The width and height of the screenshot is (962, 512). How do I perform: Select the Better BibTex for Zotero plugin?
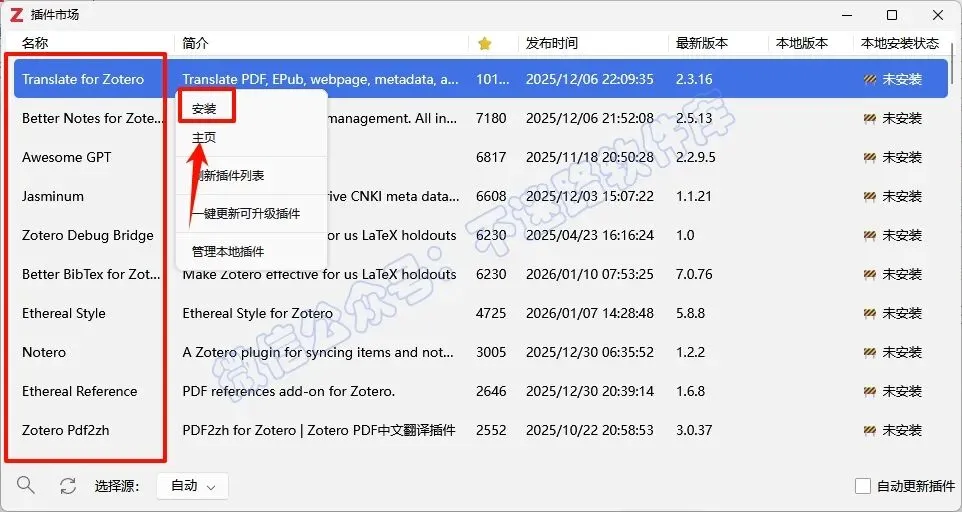pos(91,274)
